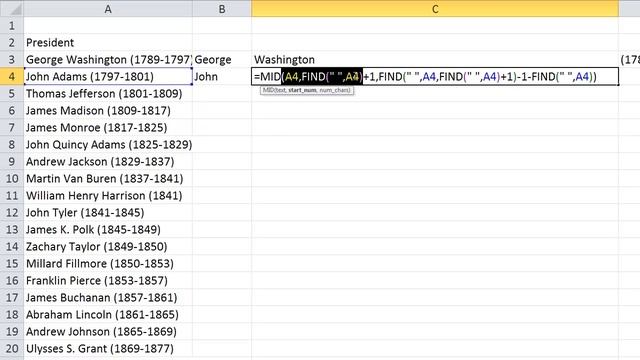640x360 pixels.
Task: Select row 19 header
Action: (11, 332)
